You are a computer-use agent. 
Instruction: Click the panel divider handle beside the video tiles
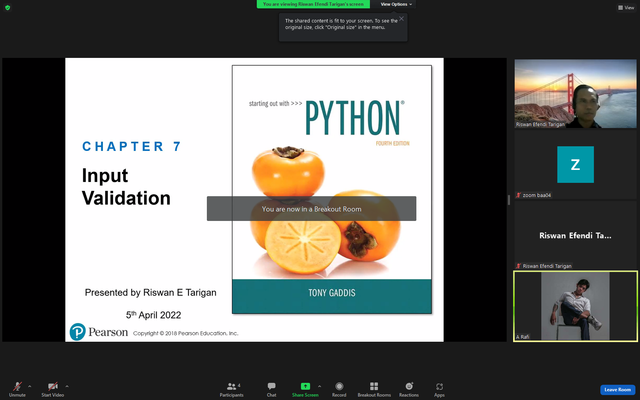pos(509,200)
